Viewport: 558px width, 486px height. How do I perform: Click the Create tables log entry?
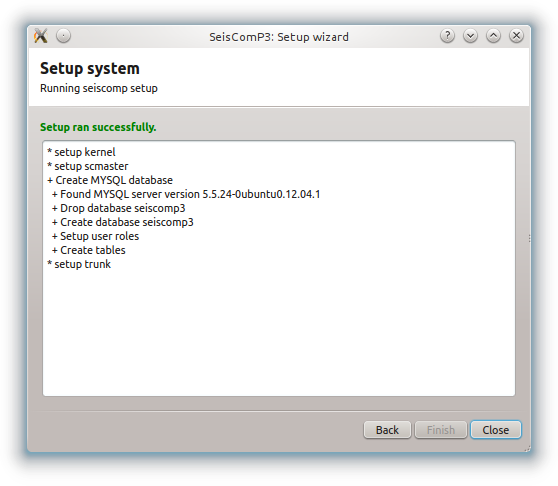[89, 250]
